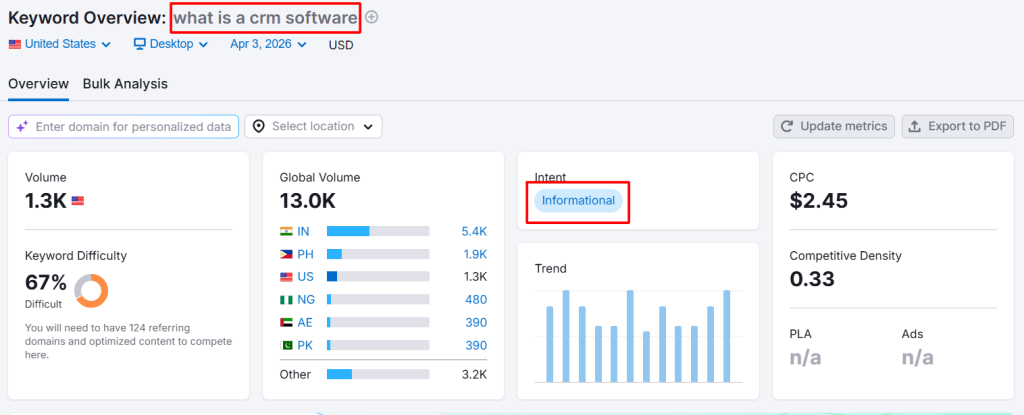This screenshot has width=1024, height=415.
Task: Click the domain for personalized data field
Action: [x=123, y=127]
